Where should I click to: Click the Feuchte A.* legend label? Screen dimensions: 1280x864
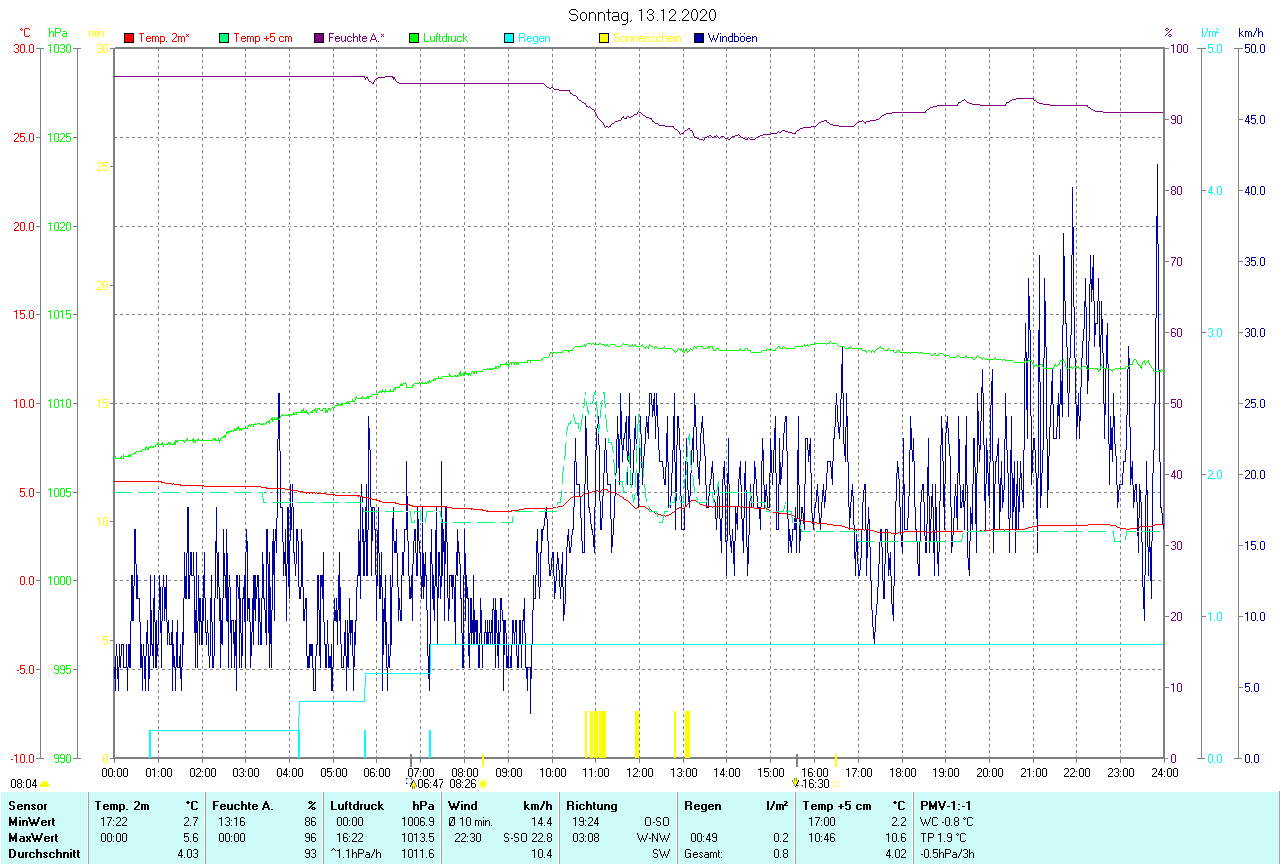point(356,38)
